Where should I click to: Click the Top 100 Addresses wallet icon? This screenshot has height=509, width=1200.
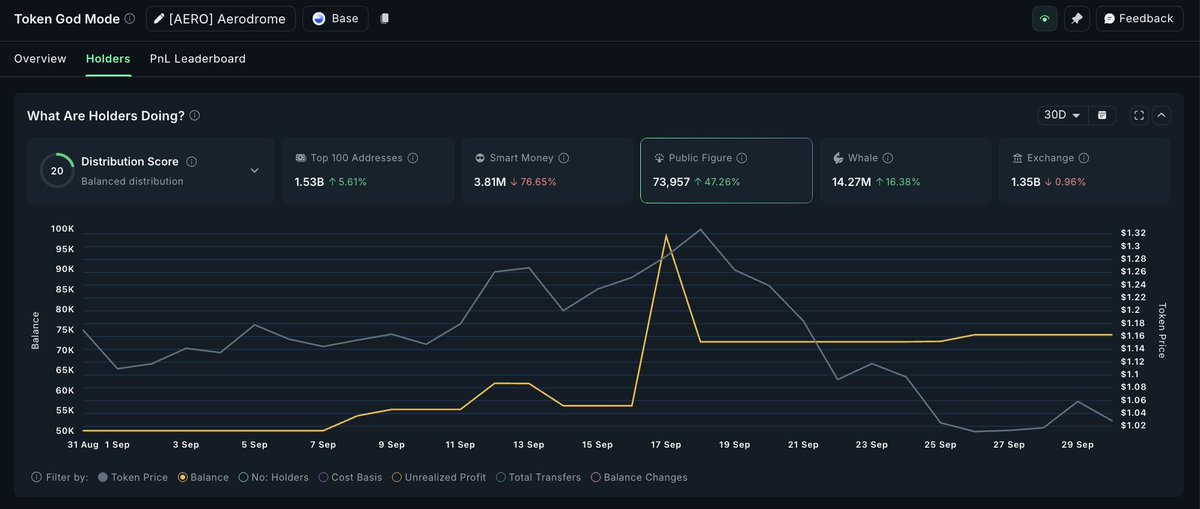pos(300,158)
